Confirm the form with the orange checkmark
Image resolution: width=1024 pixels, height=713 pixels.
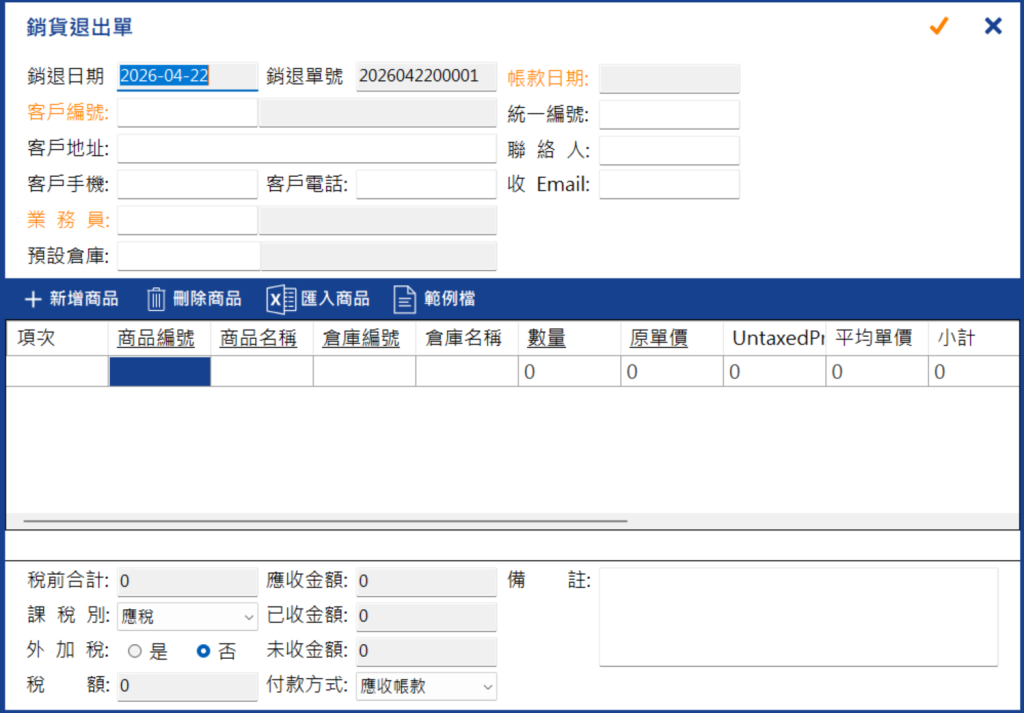(x=938, y=26)
